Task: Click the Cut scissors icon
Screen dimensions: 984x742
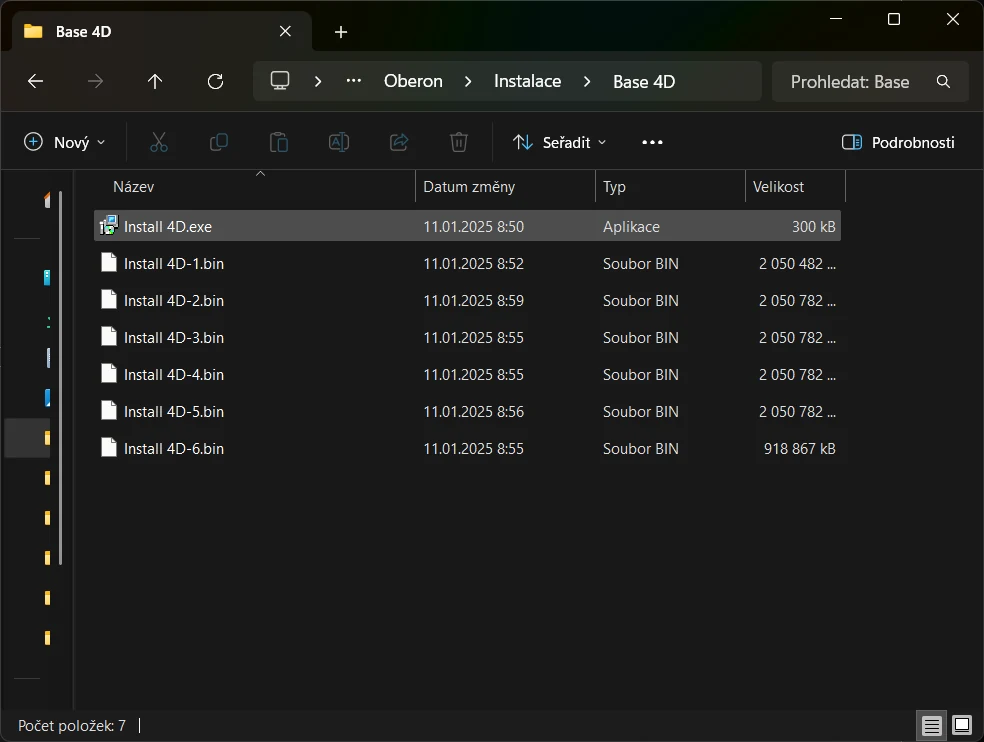Action: click(x=159, y=142)
